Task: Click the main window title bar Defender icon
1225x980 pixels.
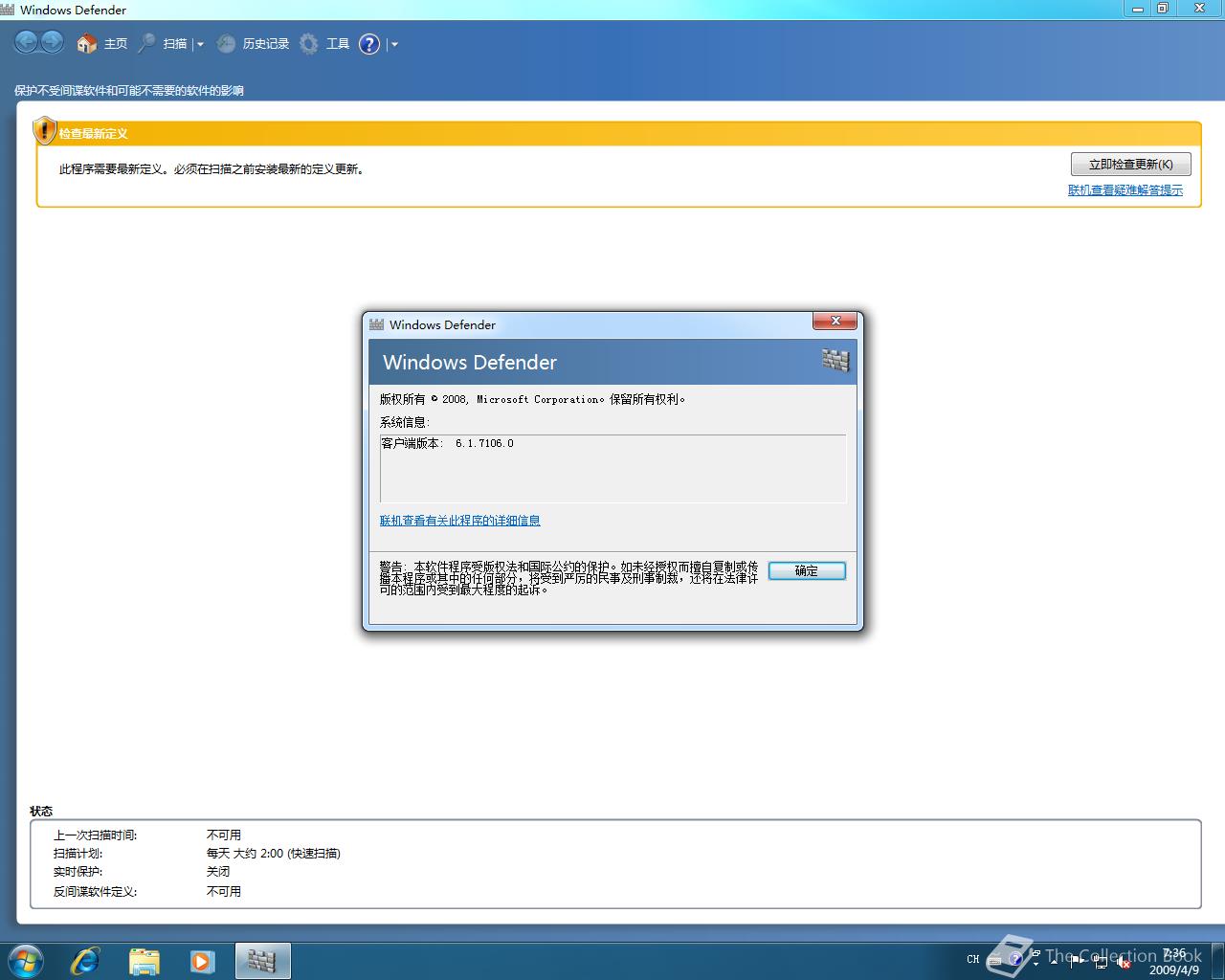Action: pyautogui.click(x=8, y=10)
